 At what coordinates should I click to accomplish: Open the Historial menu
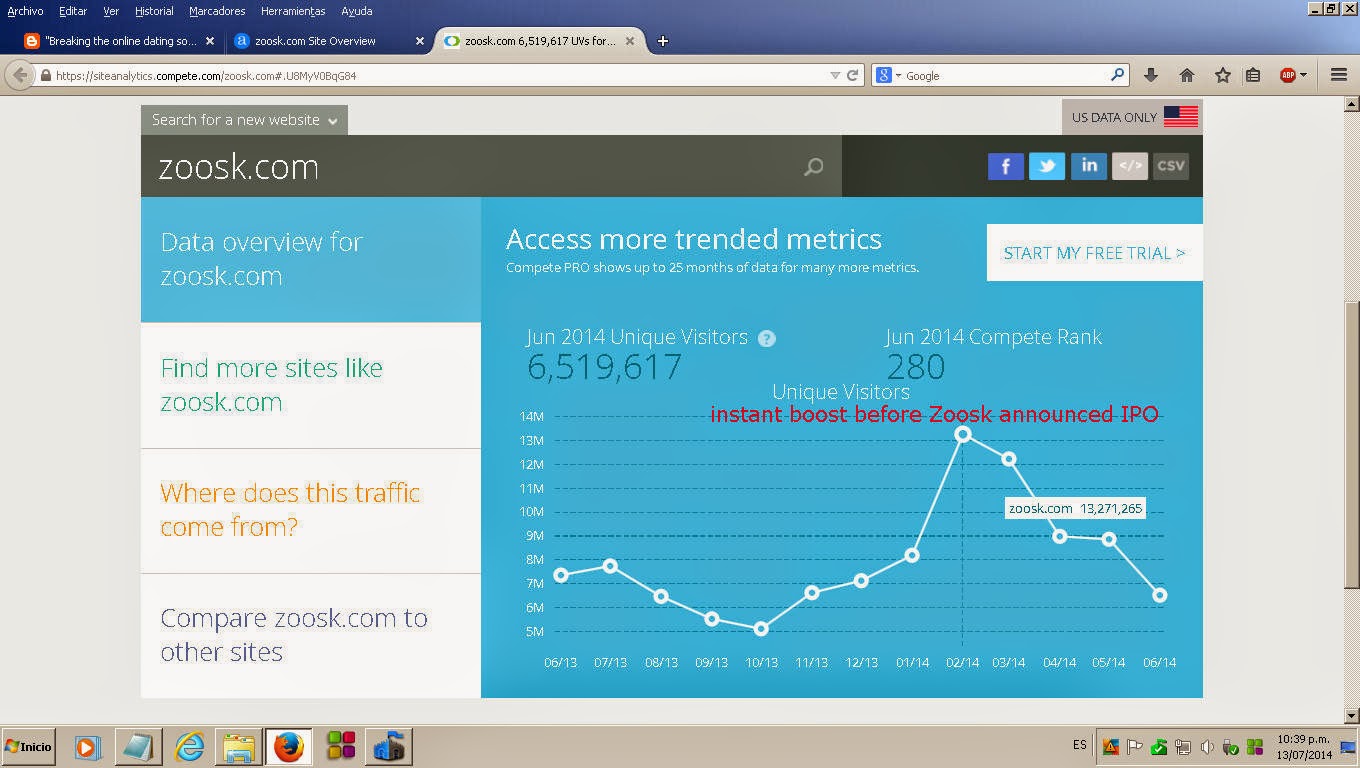point(154,11)
